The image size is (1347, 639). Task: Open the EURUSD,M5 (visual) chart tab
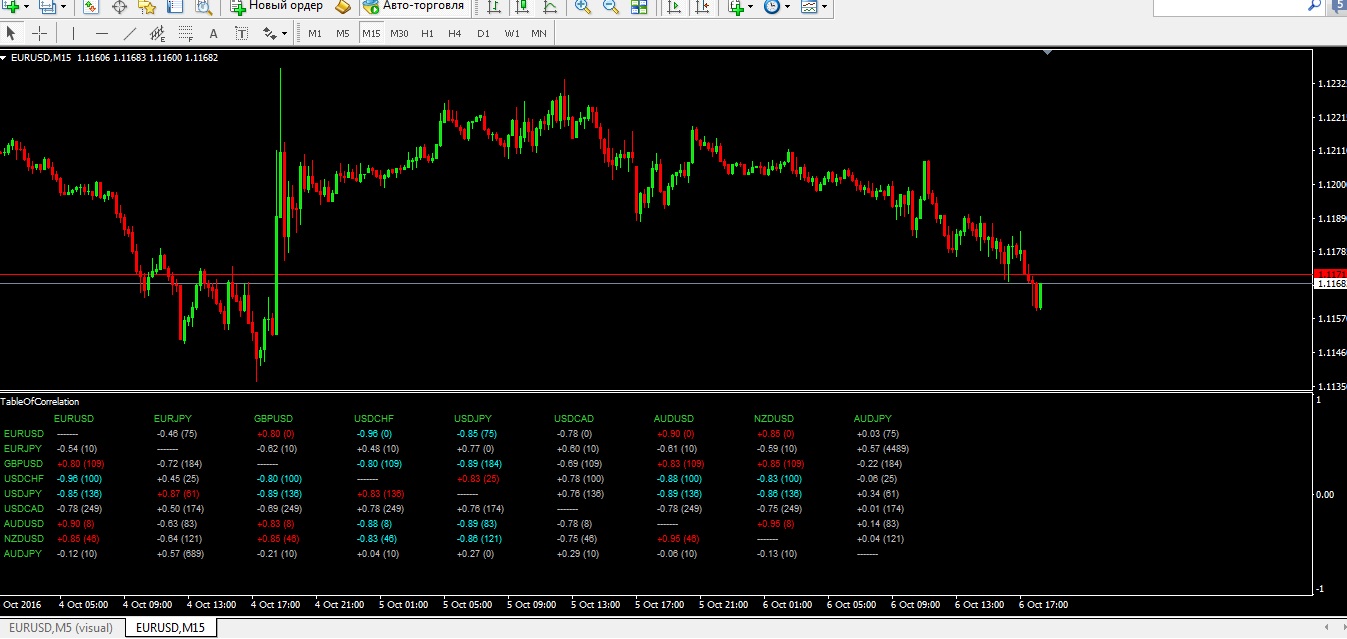62,628
